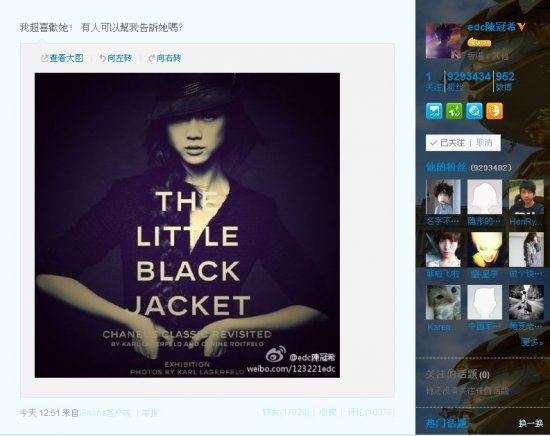Click the orange face badge icon
Screen dimensions: 550x436
[495, 112]
